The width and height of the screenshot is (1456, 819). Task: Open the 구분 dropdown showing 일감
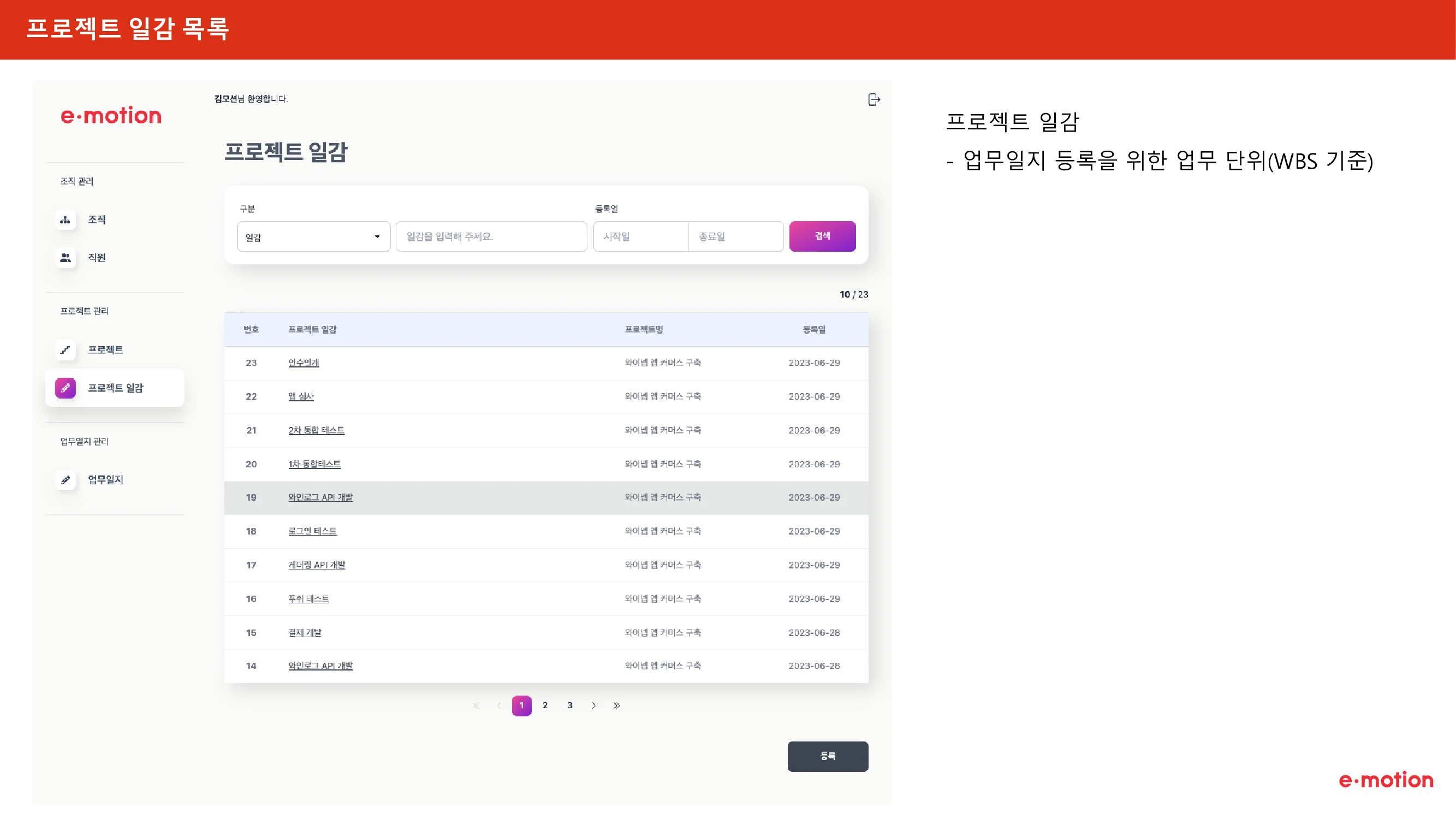pos(313,236)
